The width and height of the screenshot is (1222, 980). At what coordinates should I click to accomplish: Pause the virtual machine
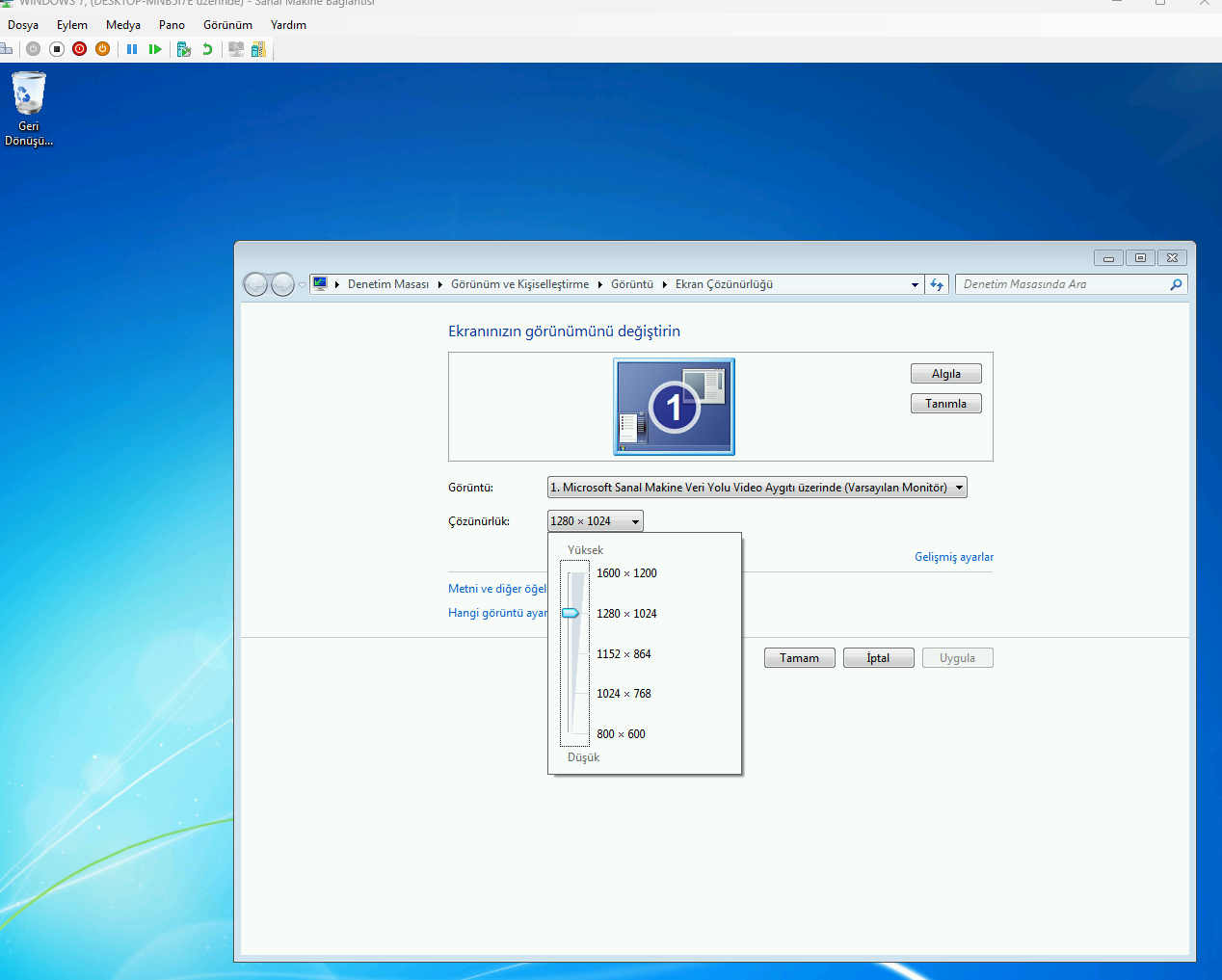click(x=132, y=49)
